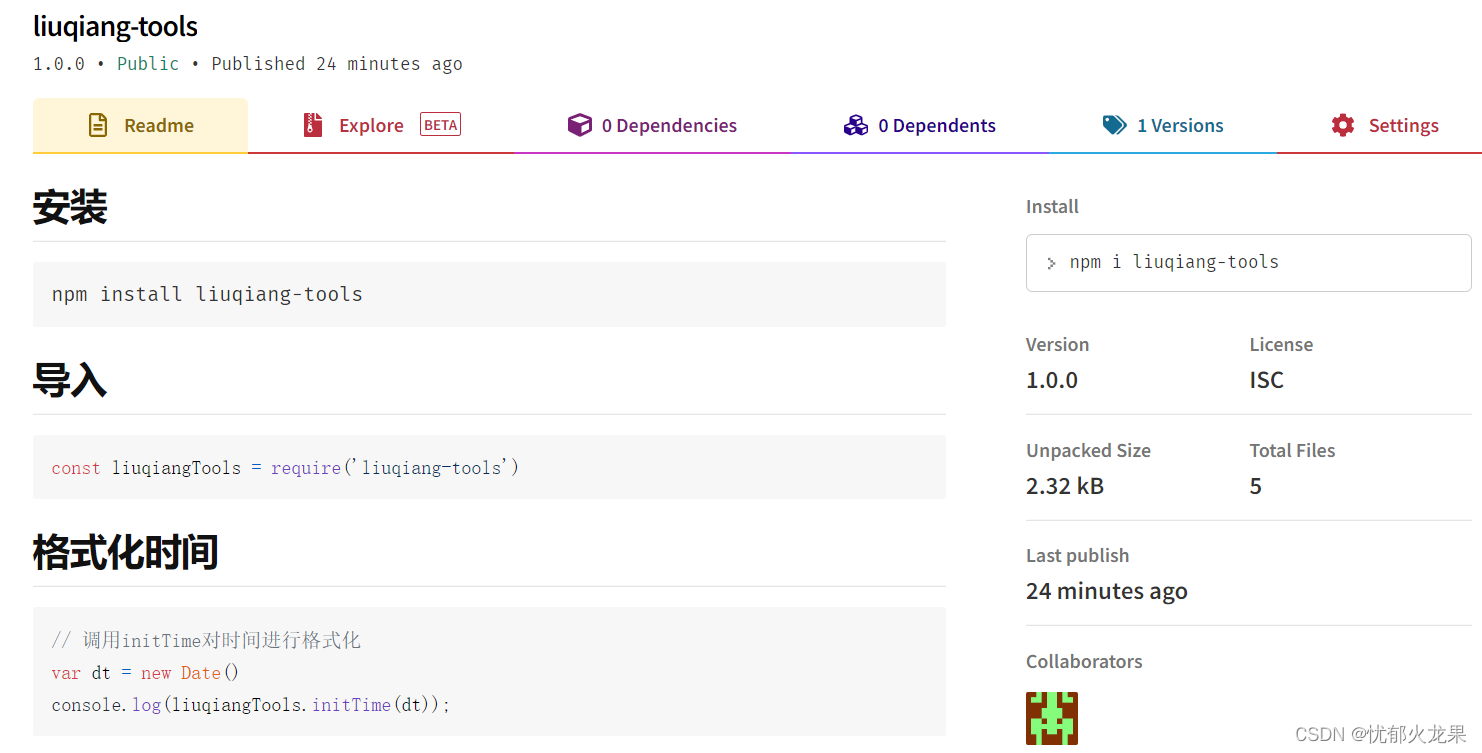
Task: Click the Dependents stacked cubes icon
Action: click(x=856, y=125)
